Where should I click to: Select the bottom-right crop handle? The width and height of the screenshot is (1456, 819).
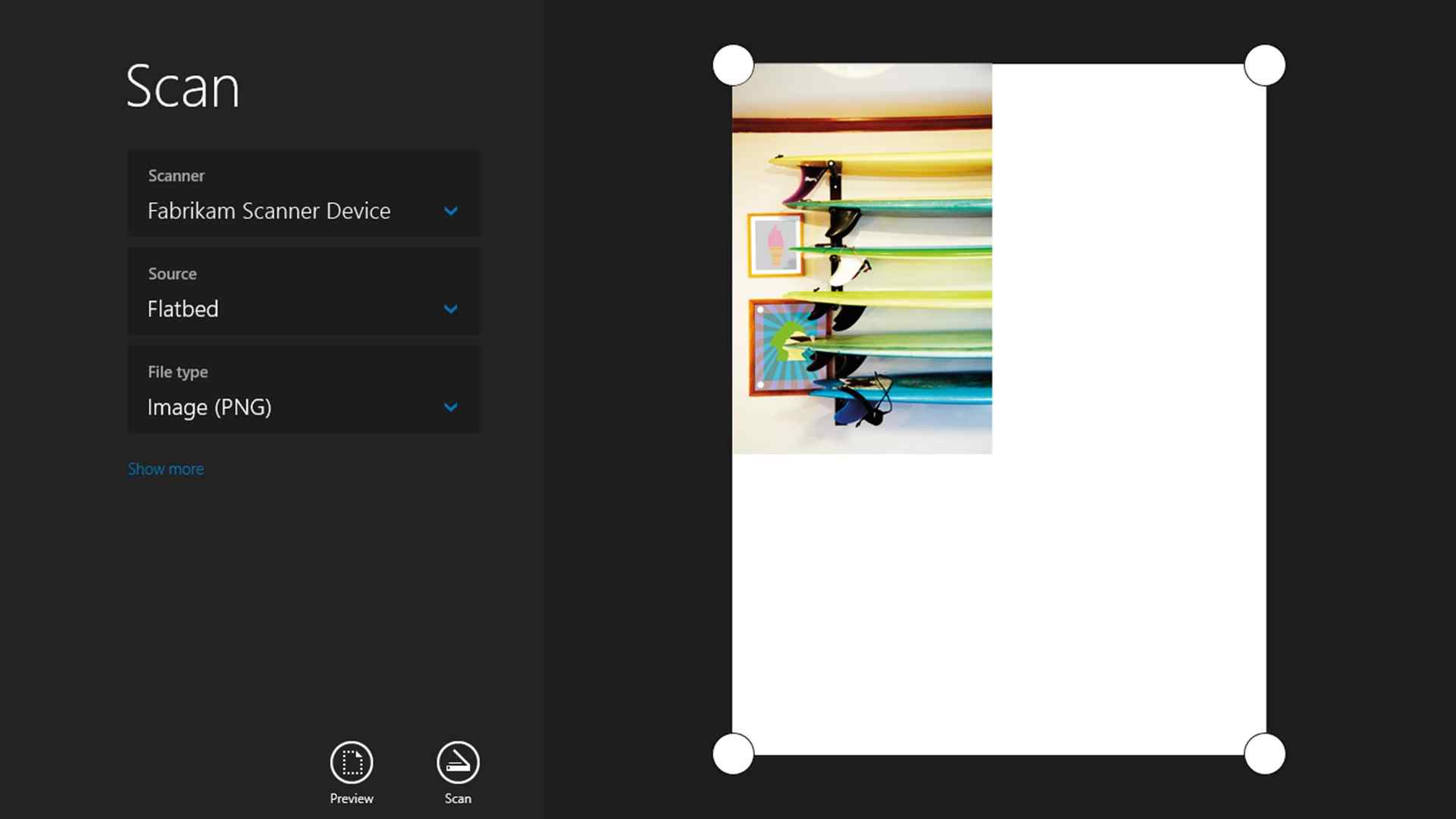[1264, 755]
